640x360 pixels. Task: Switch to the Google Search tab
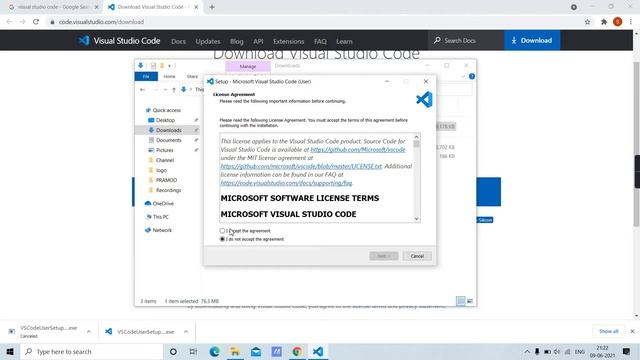pyautogui.click(x=53, y=7)
